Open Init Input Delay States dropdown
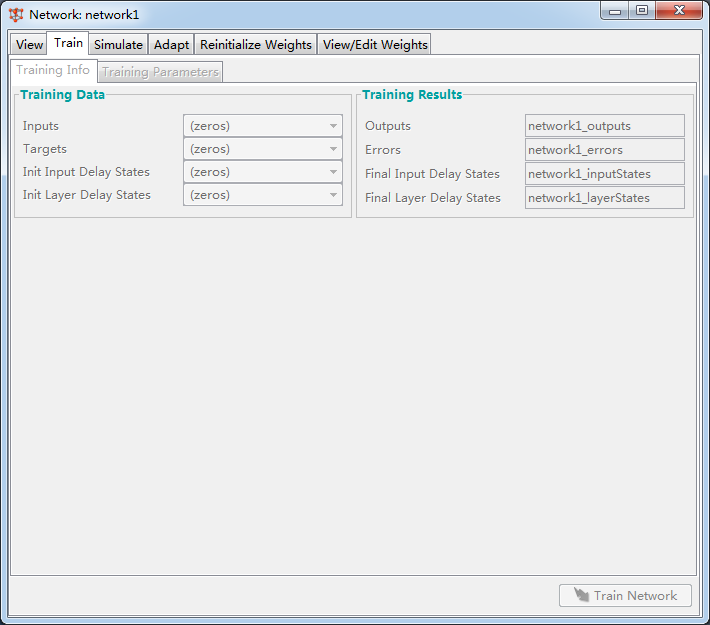 click(x=263, y=172)
